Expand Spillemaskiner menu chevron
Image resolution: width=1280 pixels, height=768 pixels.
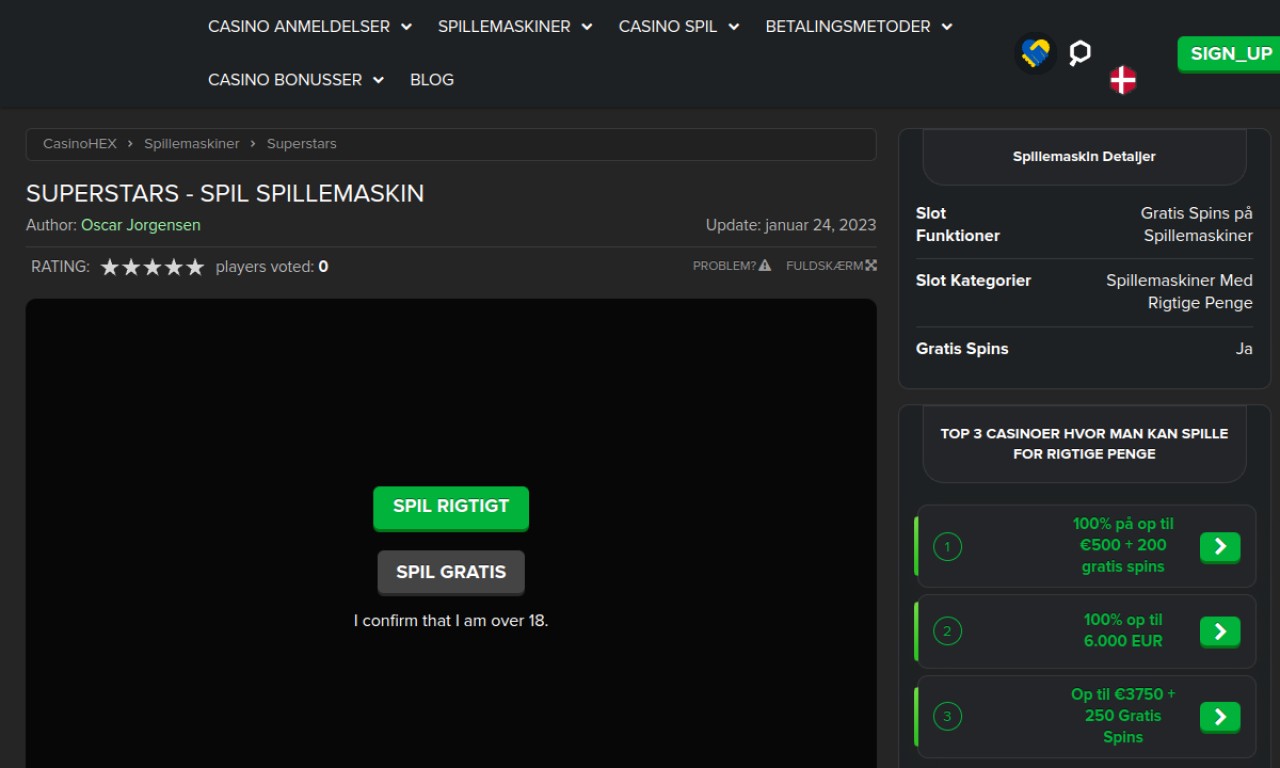587,27
